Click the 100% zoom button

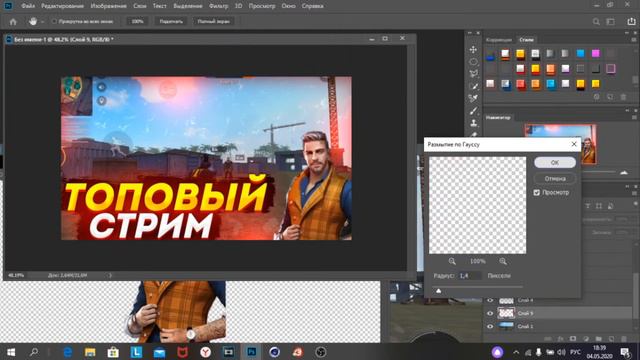(138, 21)
